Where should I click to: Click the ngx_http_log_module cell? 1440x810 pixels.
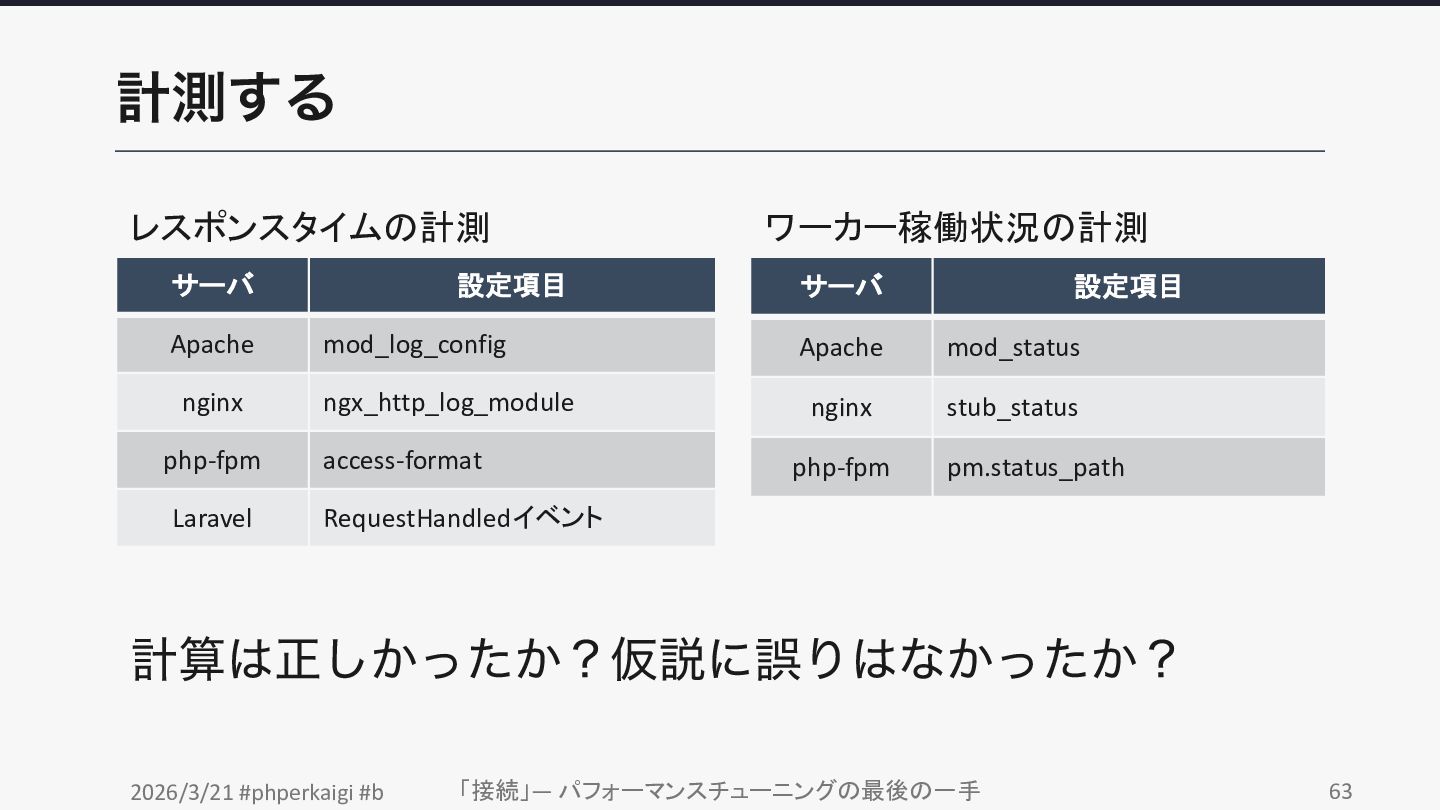tap(512, 403)
